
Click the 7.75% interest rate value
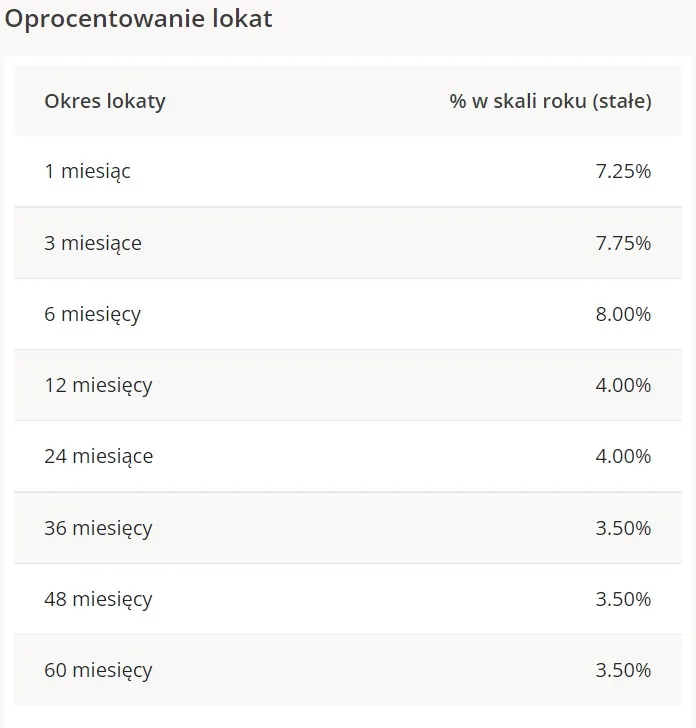(623, 243)
